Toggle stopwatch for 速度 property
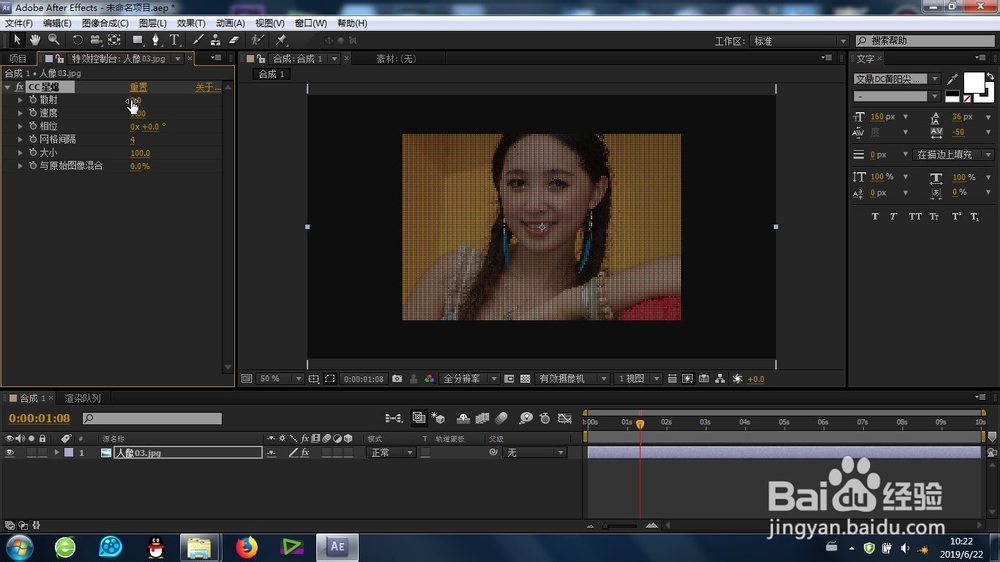 [x=33, y=113]
